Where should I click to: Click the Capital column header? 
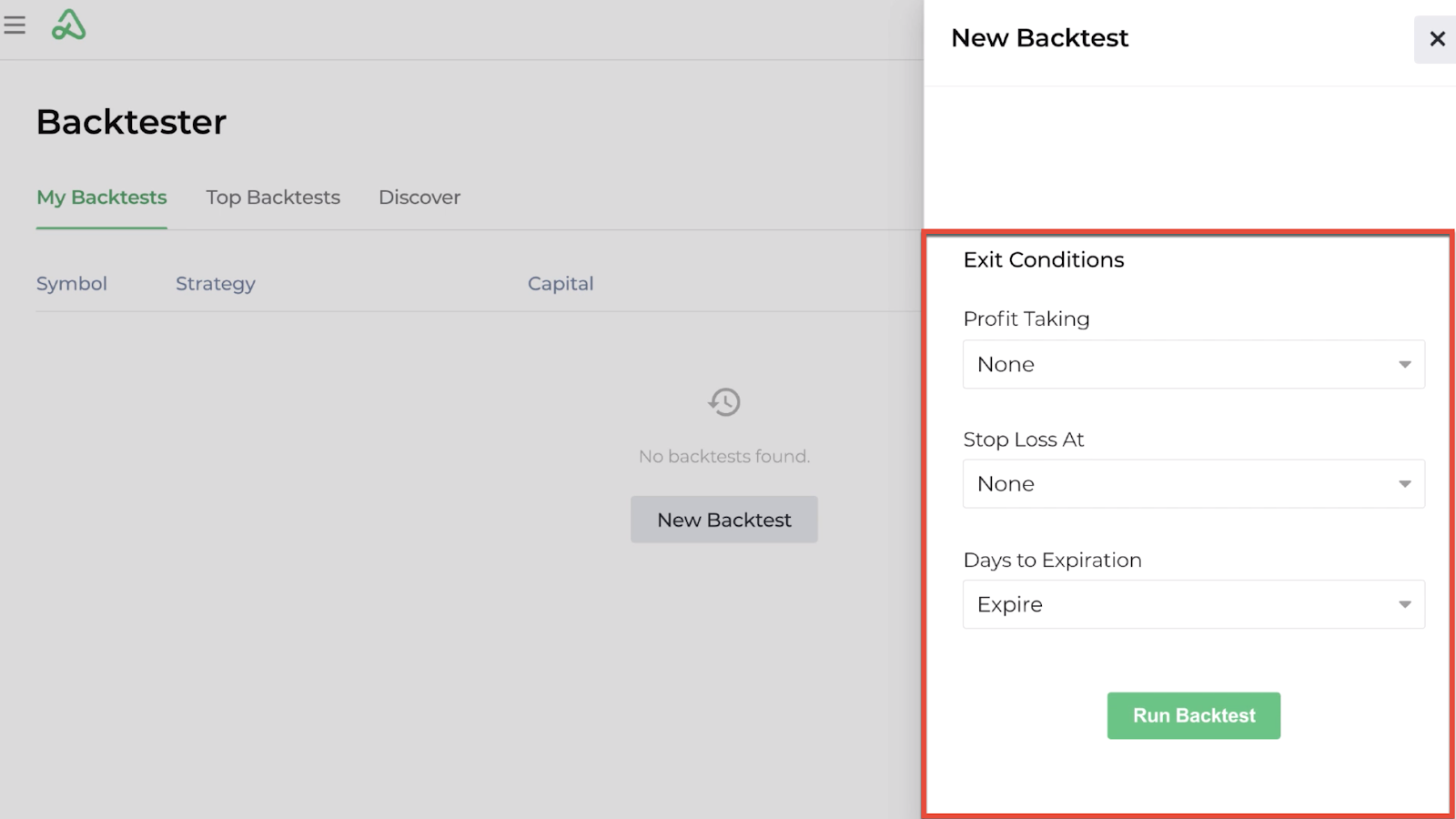pyautogui.click(x=561, y=284)
